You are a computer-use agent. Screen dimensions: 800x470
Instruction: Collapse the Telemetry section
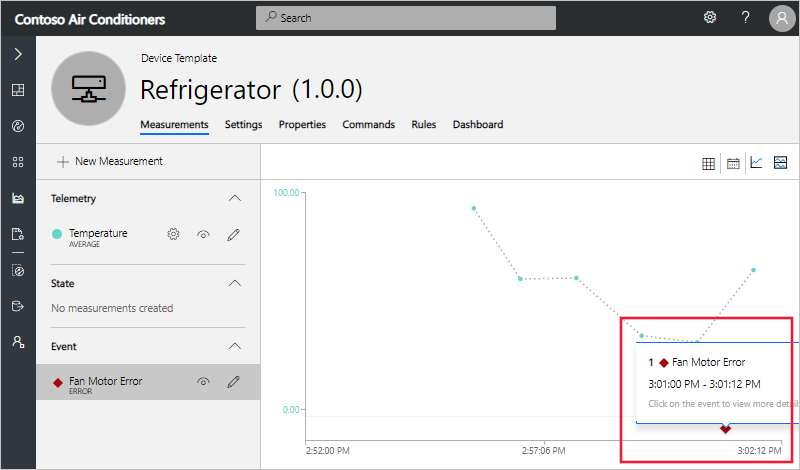coord(235,198)
